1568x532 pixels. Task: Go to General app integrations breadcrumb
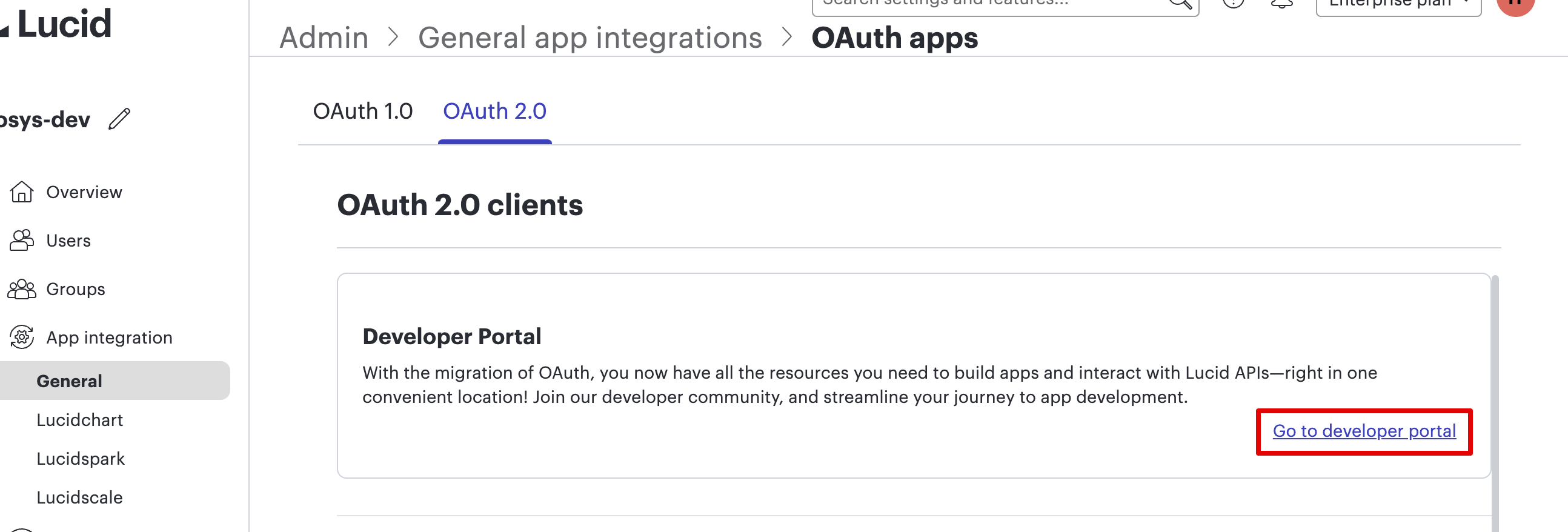(x=590, y=38)
